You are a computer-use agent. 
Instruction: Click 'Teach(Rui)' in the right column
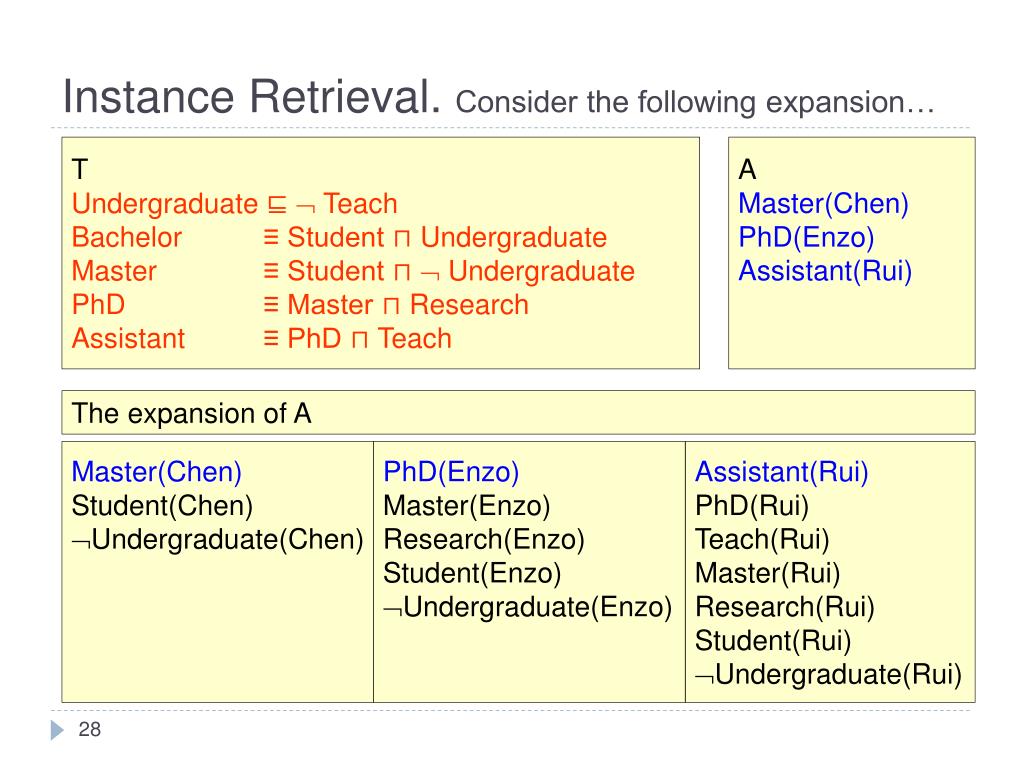pos(762,539)
